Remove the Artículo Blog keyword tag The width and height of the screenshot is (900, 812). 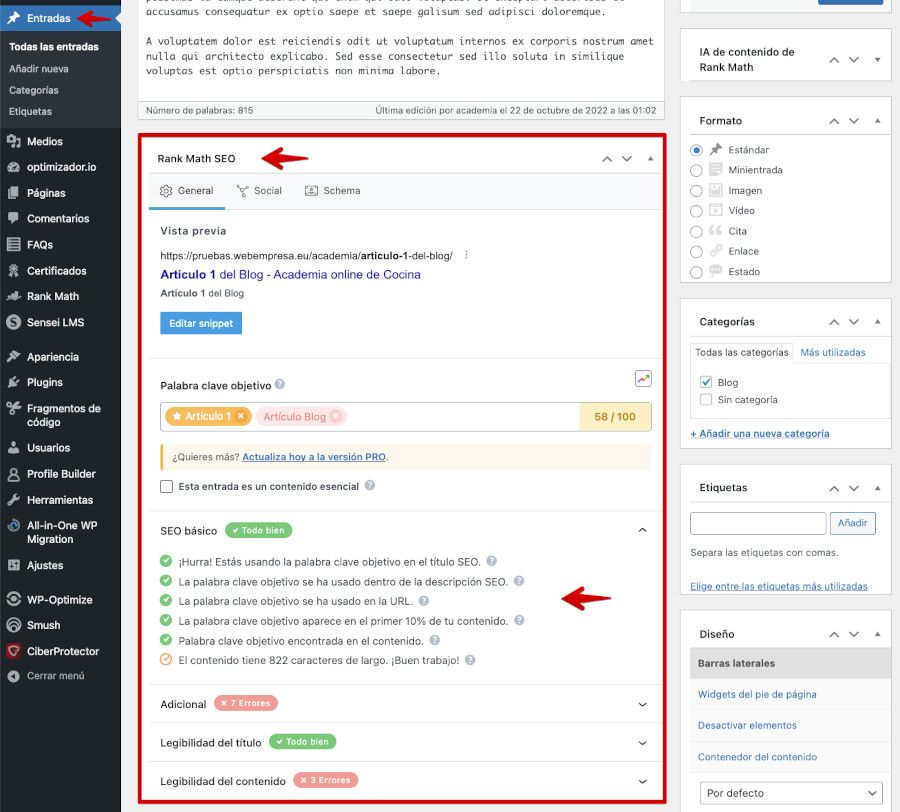point(336,417)
